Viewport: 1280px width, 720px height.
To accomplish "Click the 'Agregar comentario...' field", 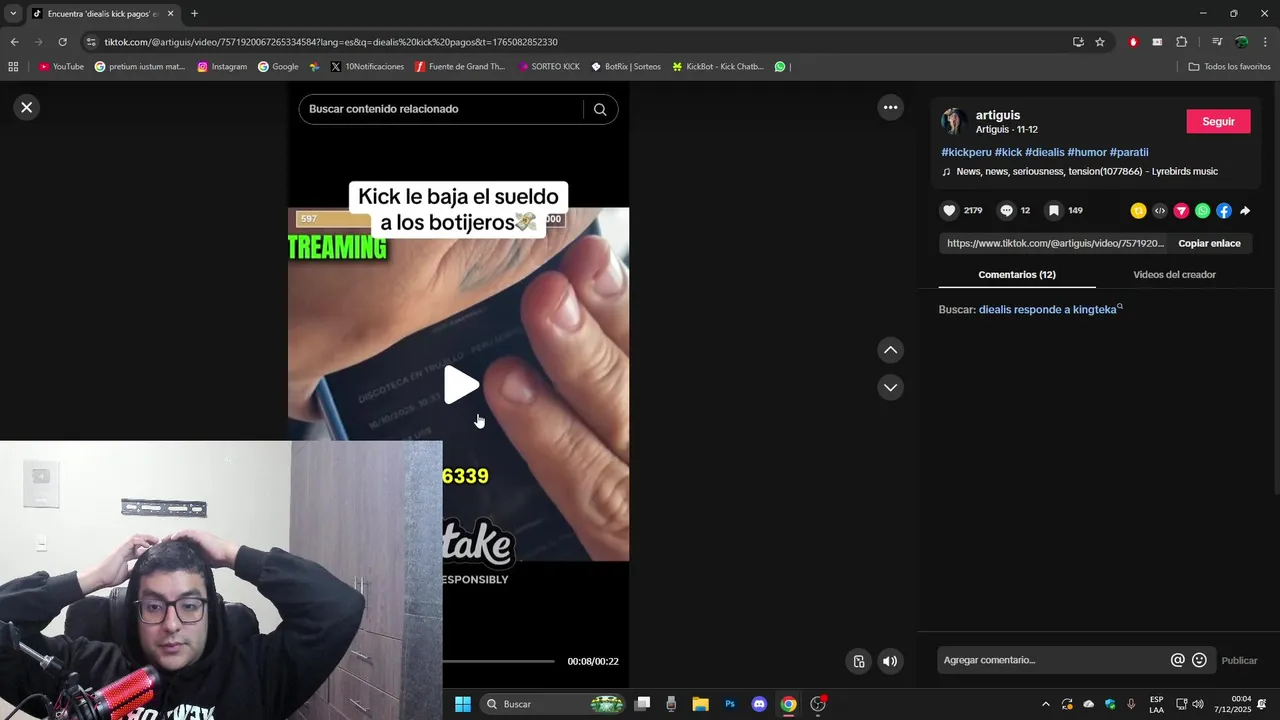I will point(1053,660).
